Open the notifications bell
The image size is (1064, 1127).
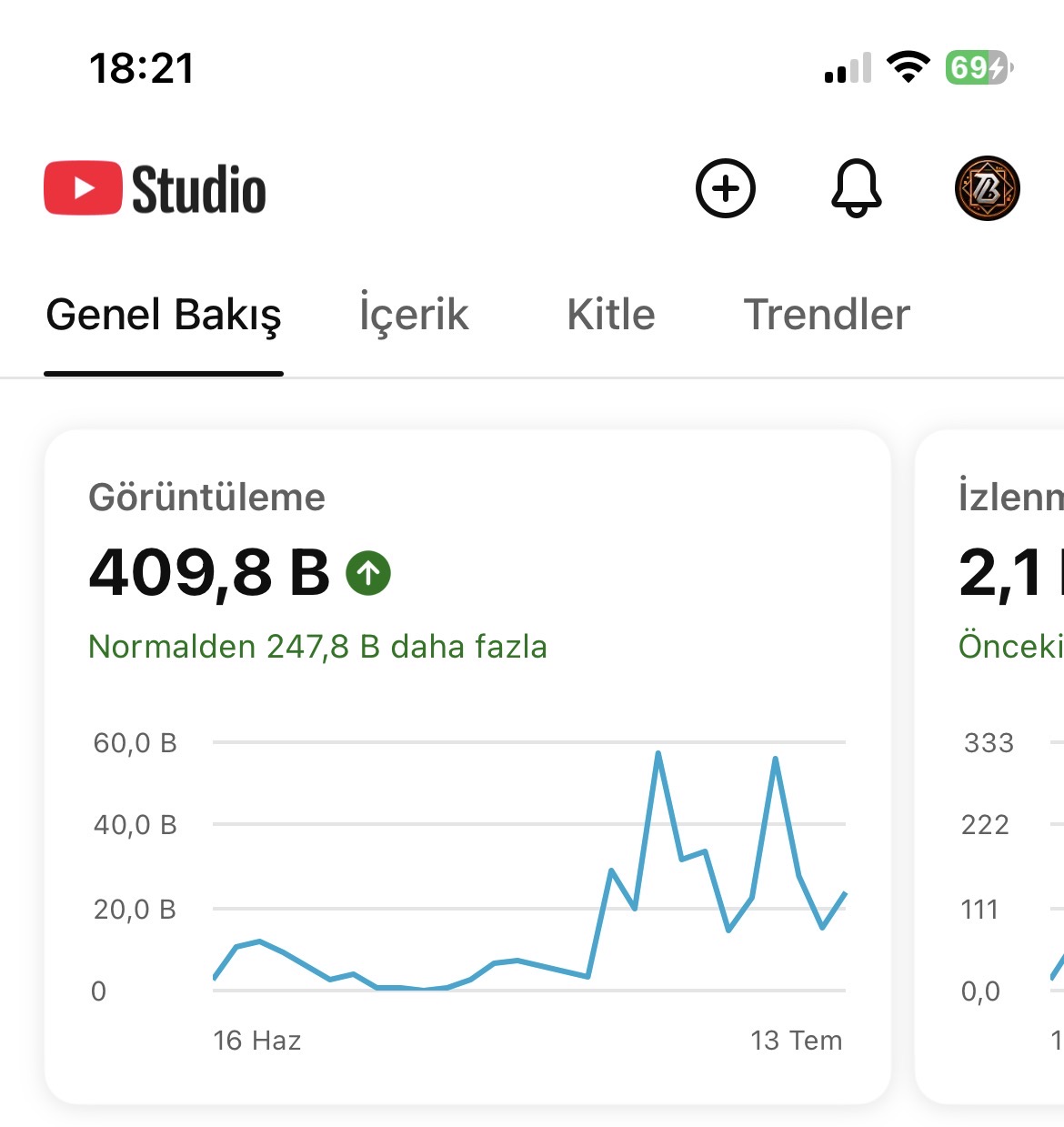857,188
